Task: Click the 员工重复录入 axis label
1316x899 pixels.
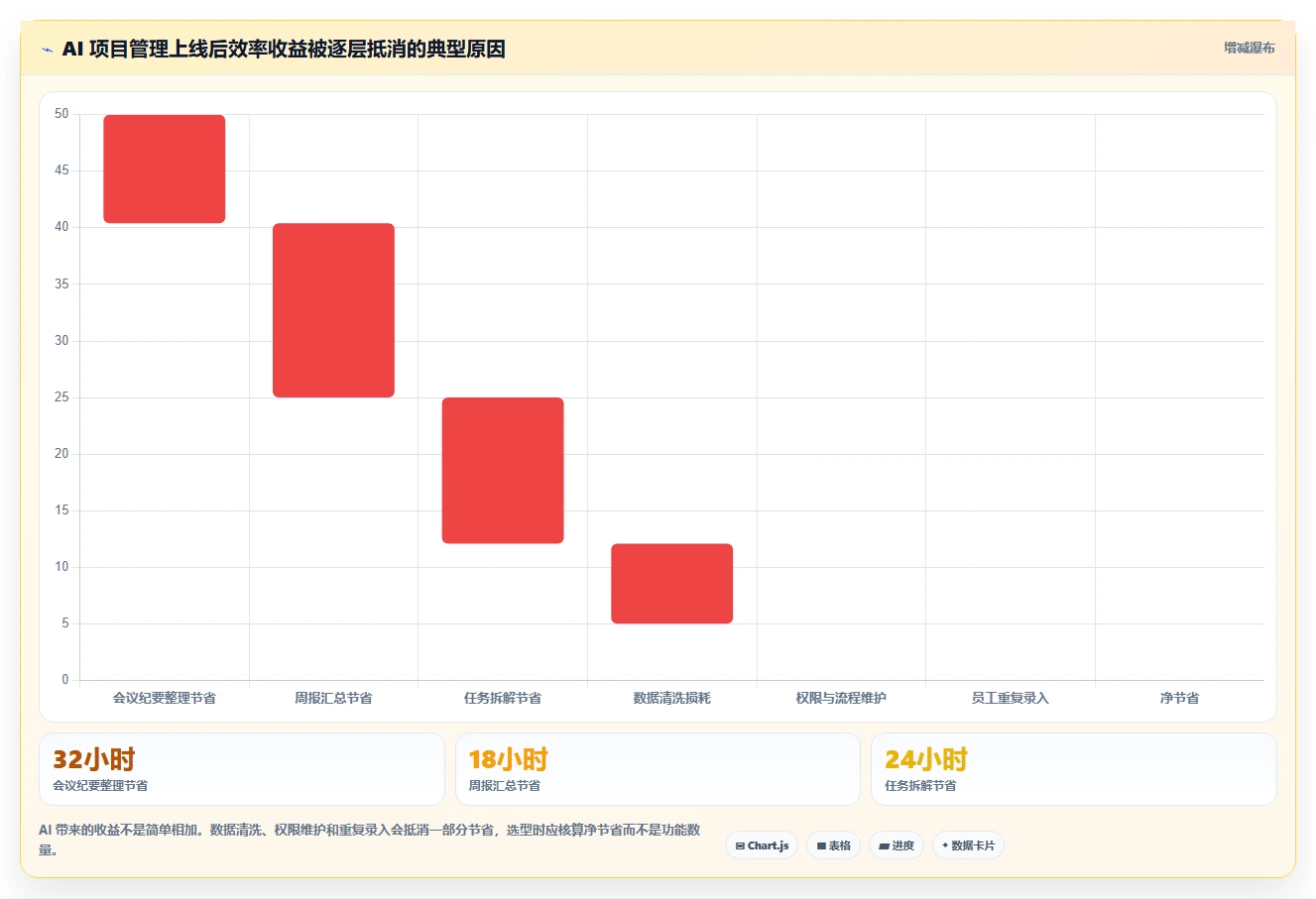Action: pyautogui.click(x=1011, y=698)
